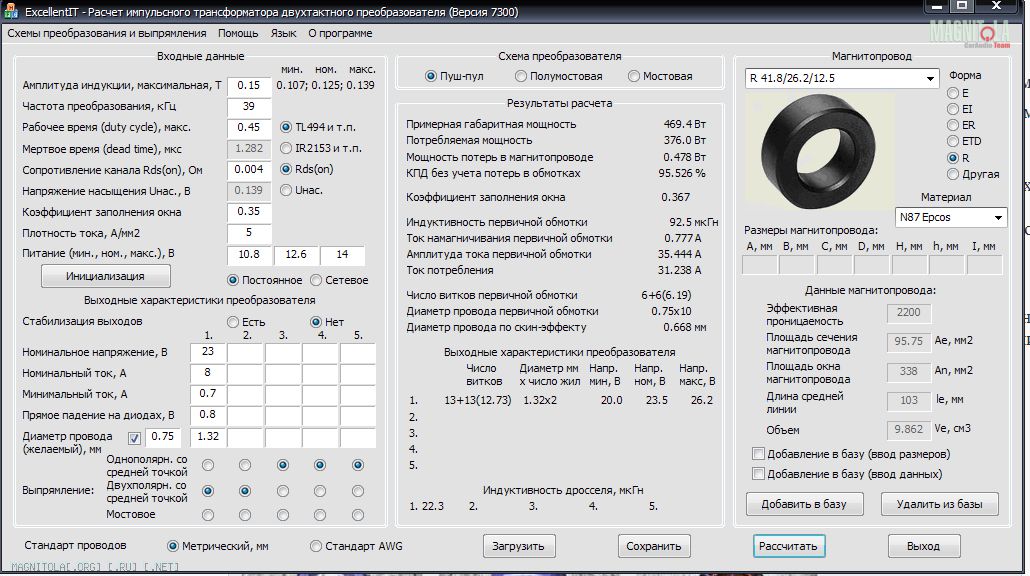
Task: Click the current density field 5
Action: point(250,233)
